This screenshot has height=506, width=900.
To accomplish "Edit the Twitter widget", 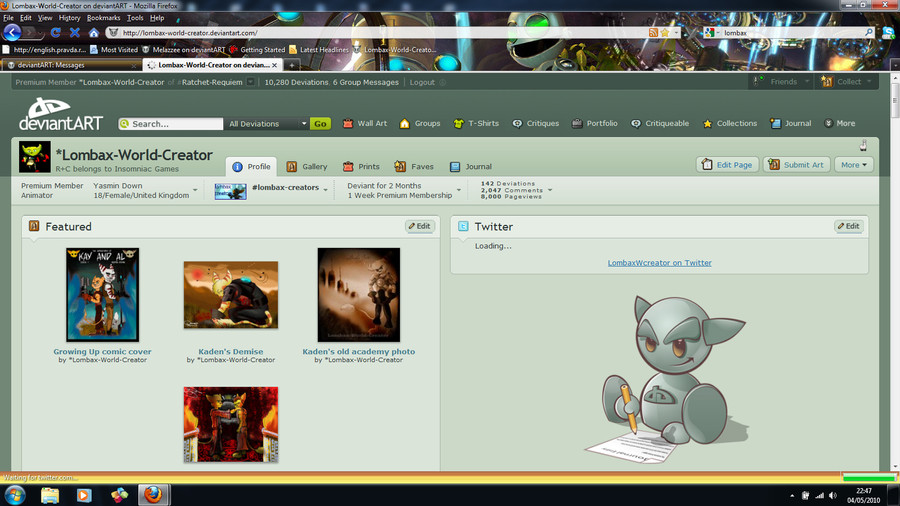I will point(848,226).
